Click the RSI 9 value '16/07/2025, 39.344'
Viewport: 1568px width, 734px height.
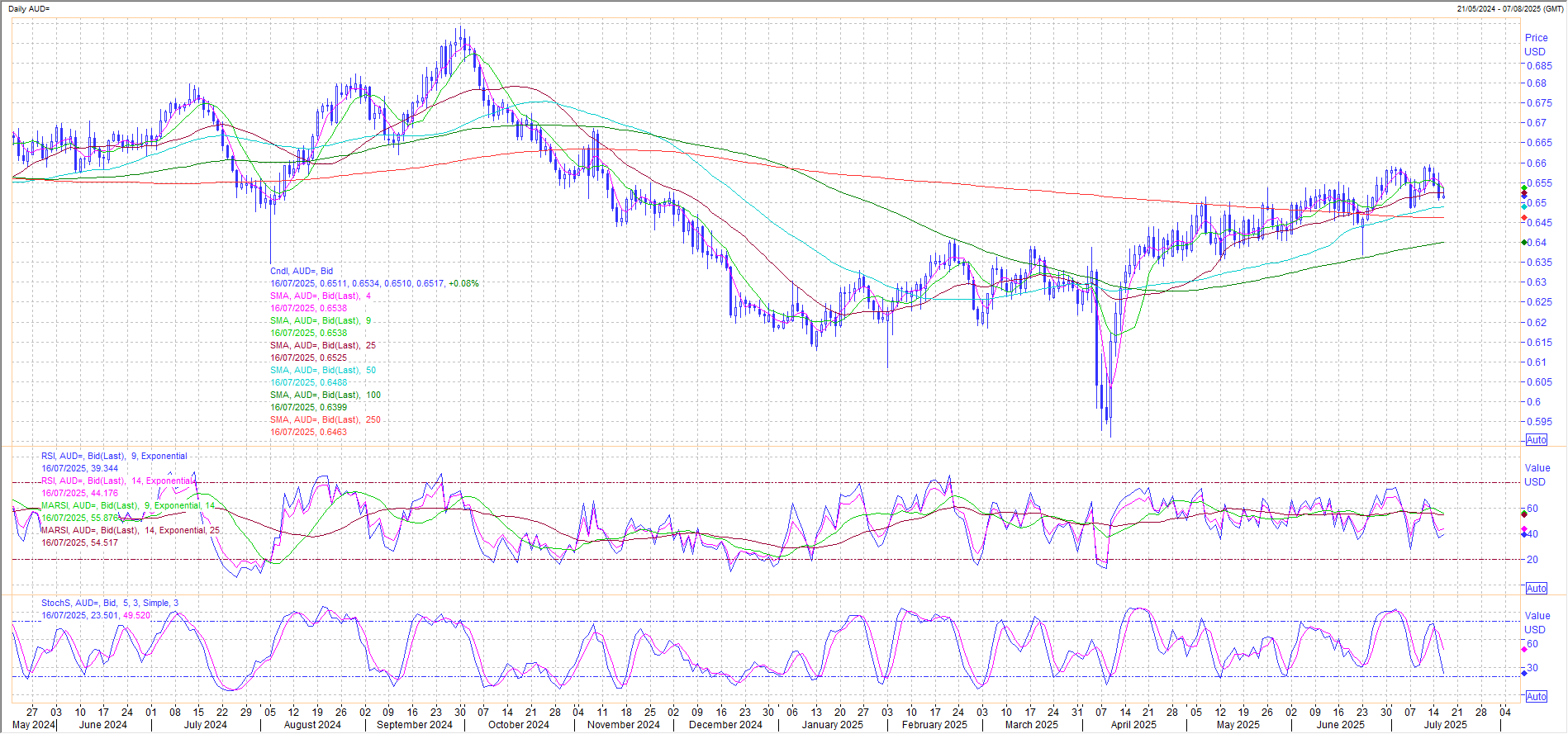(x=79, y=468)
